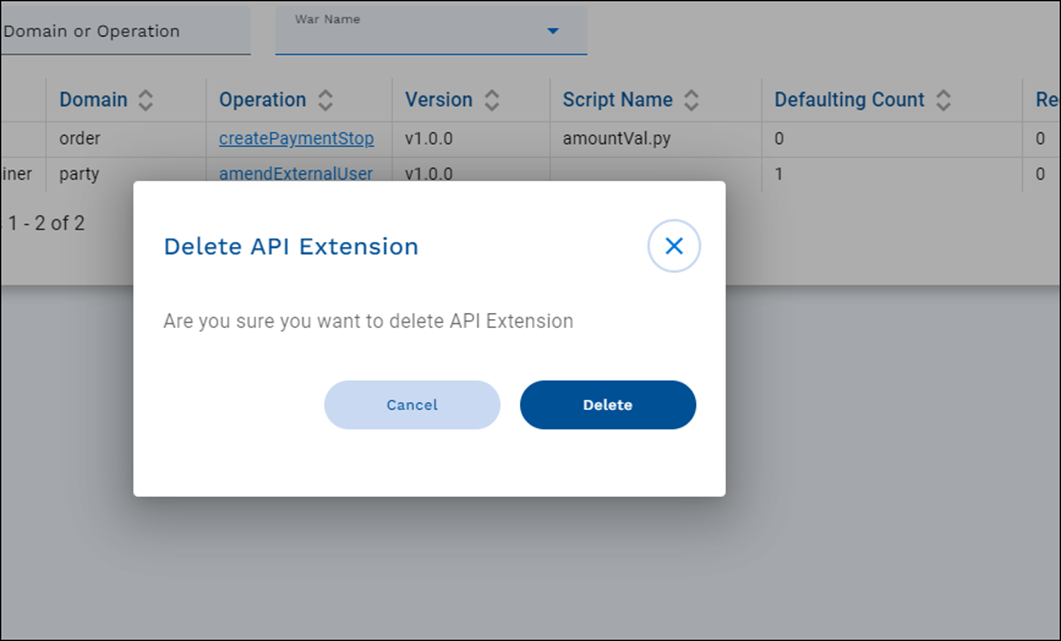Close the Delete API Extension dialog
The width and height of the screenshot is (1061, 641).
(x=674, y=246)
